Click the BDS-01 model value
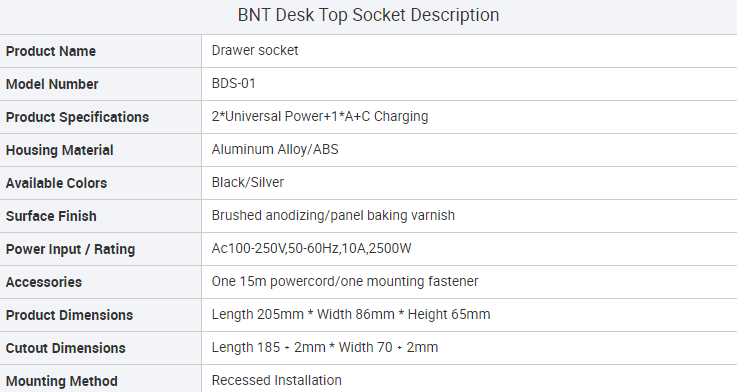This screenshot has height=392, width=737. click(x=234, y=83)
